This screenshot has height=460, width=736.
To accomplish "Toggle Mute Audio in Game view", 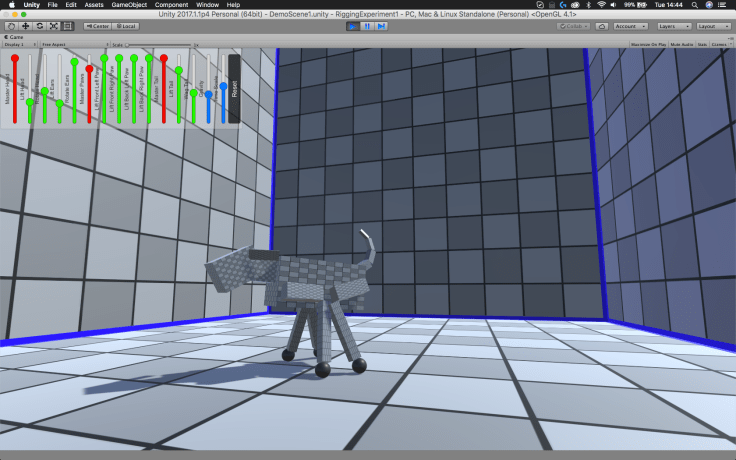I will [682, 45].
